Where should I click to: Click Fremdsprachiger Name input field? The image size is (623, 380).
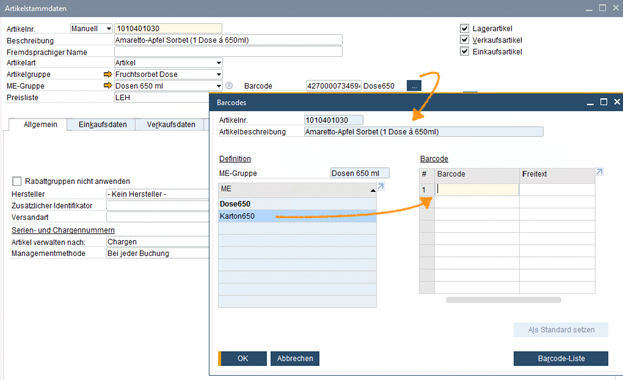pyautogui.click(x=228, y=52)
